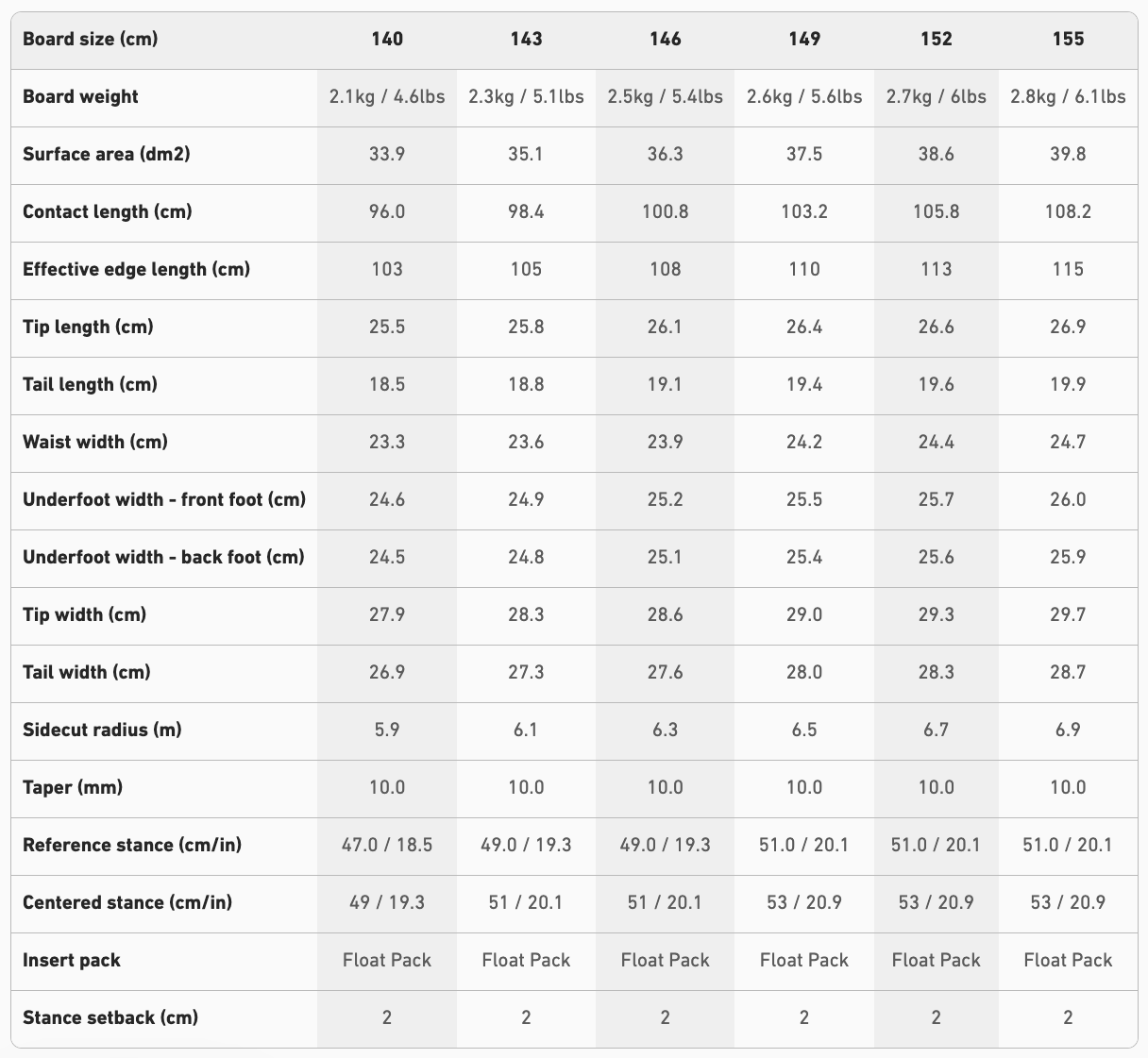Select the 6.9 sidecut radius value

coord(1068,730)
